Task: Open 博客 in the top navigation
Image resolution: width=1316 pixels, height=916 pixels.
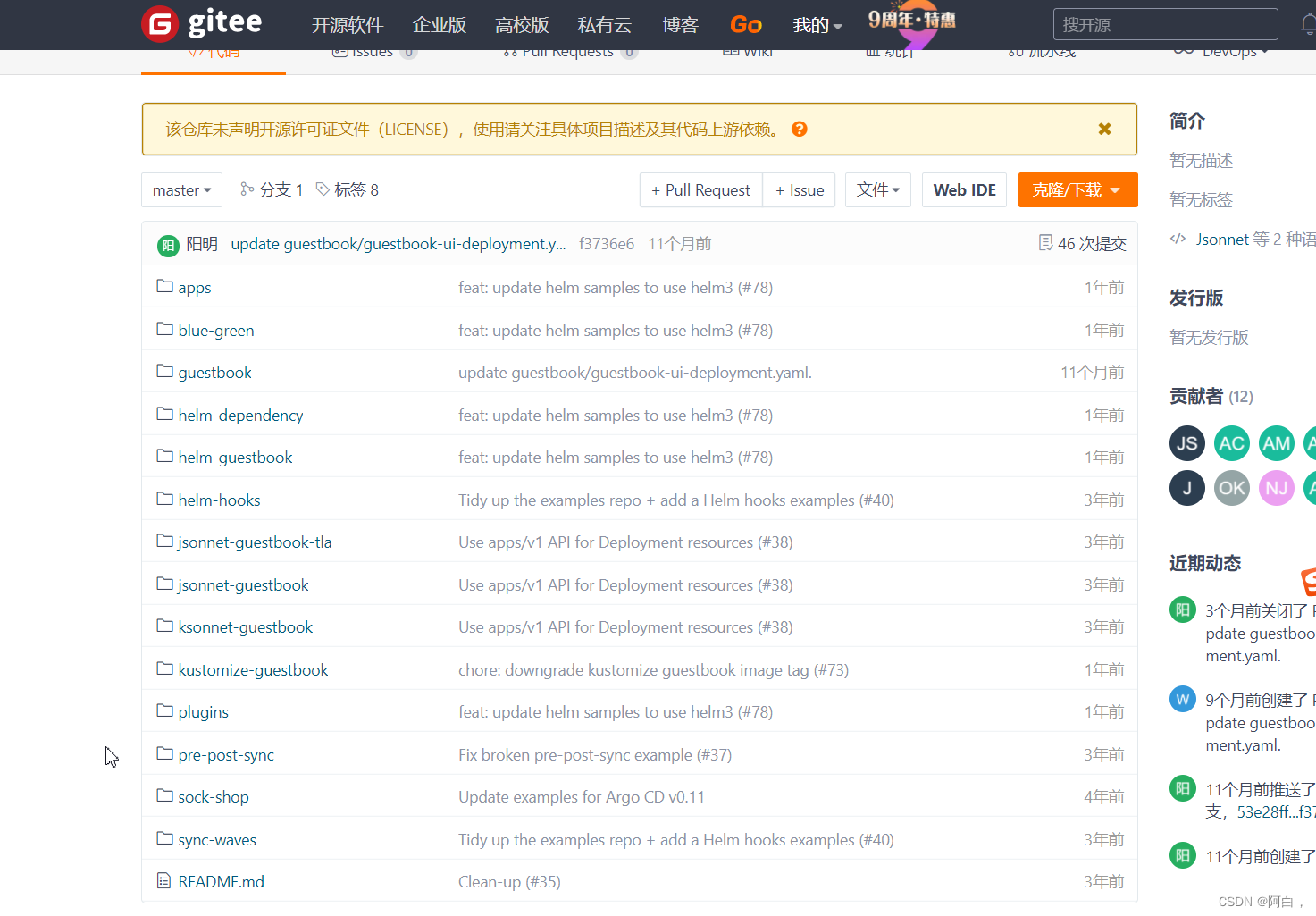Action: (680, 25)
